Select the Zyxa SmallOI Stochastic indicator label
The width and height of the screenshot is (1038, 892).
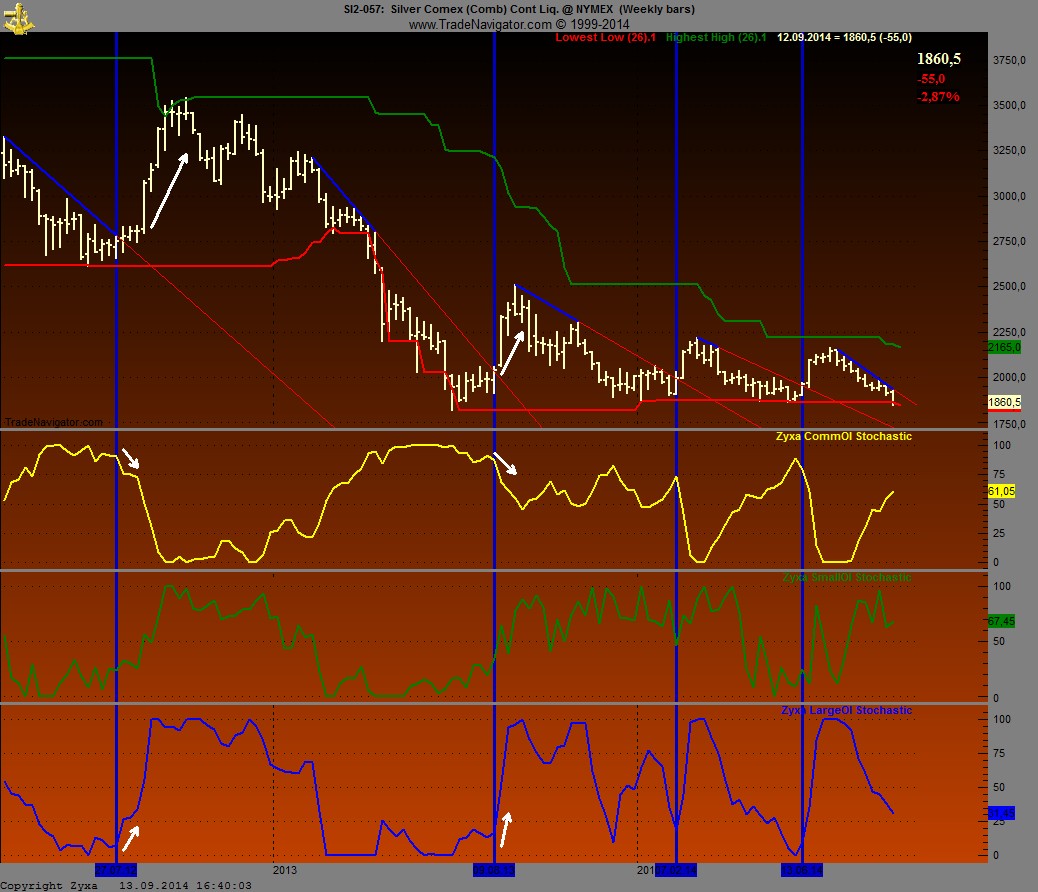(x=846, y=578)
